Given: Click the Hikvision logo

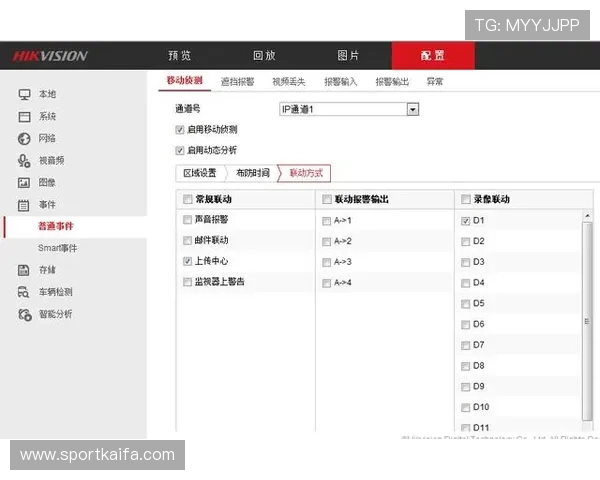Looking at the screenshot, I should pos(50,56).
